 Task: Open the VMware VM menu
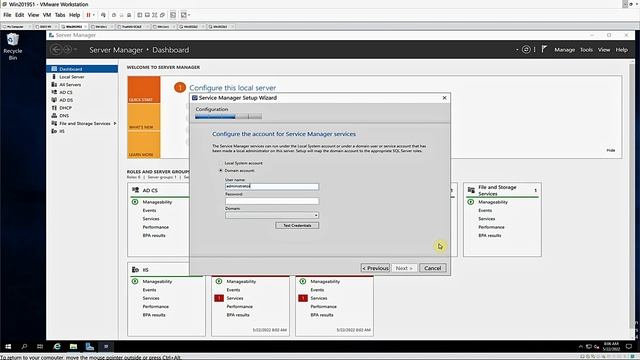click(x=47, y=15)
